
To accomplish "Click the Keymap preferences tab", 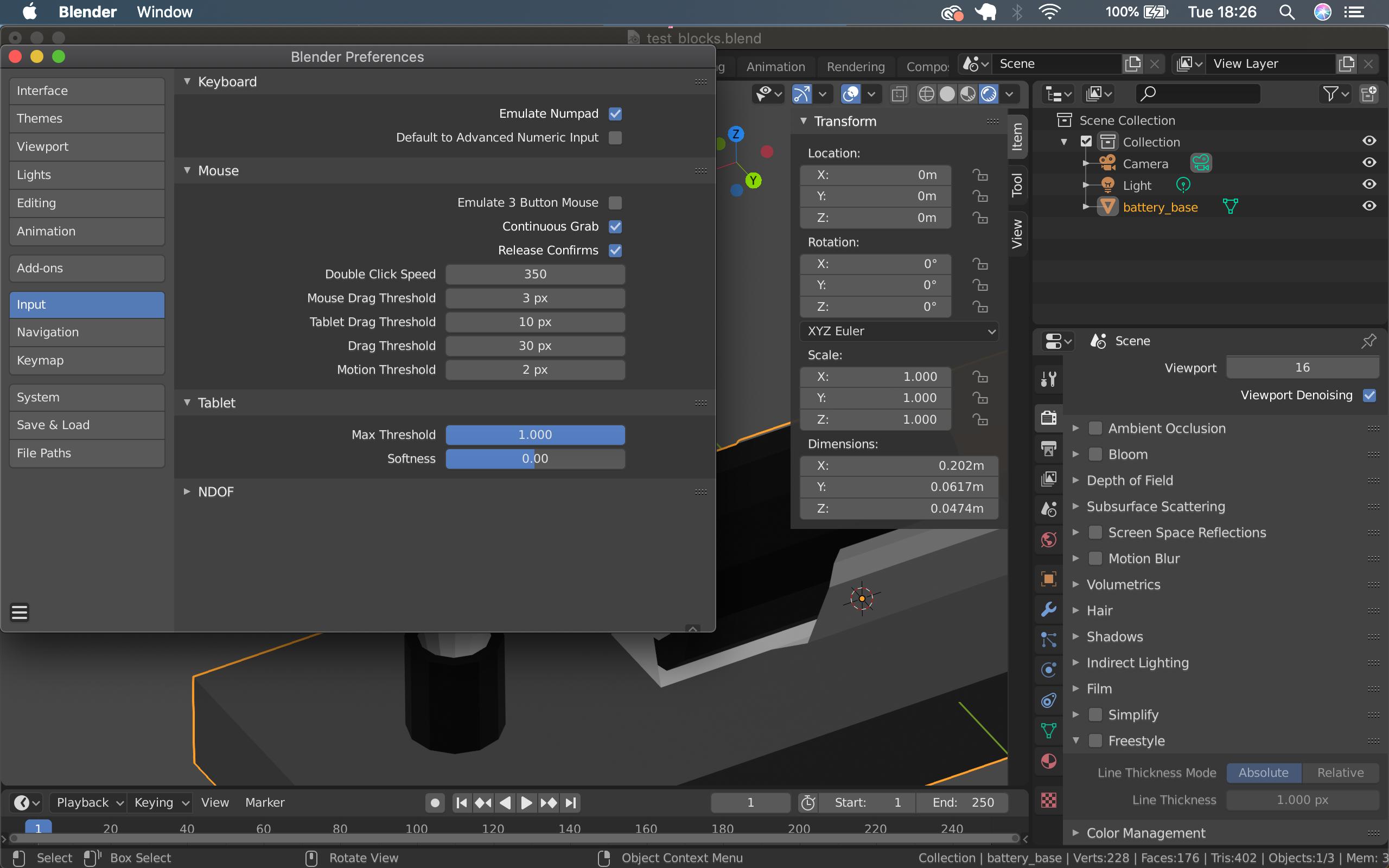I will [85, 360].
